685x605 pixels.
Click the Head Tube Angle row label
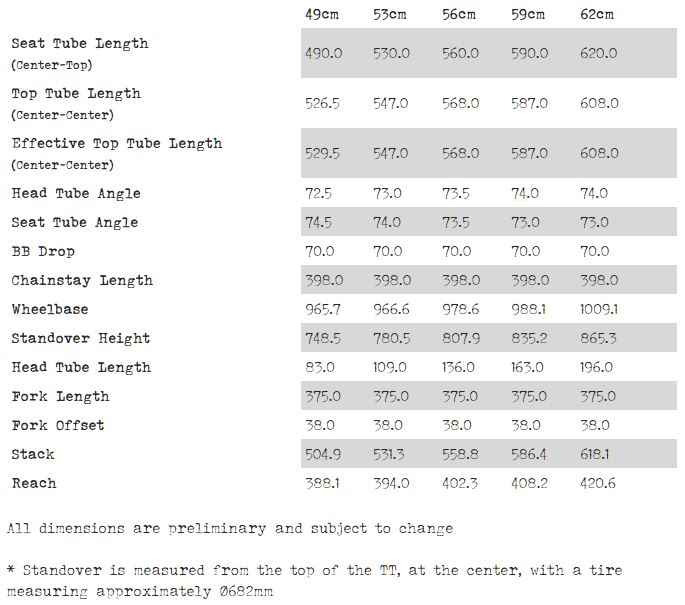(x=76, y=193)
